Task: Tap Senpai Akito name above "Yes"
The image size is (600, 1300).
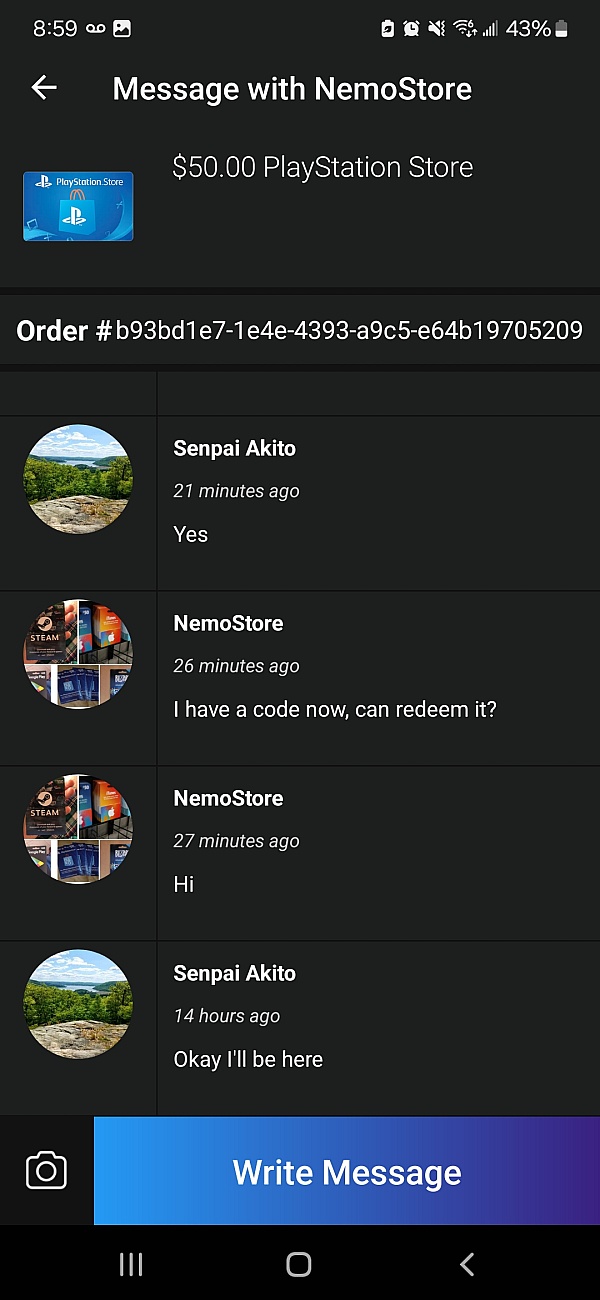Action: (x=235, y=448)
